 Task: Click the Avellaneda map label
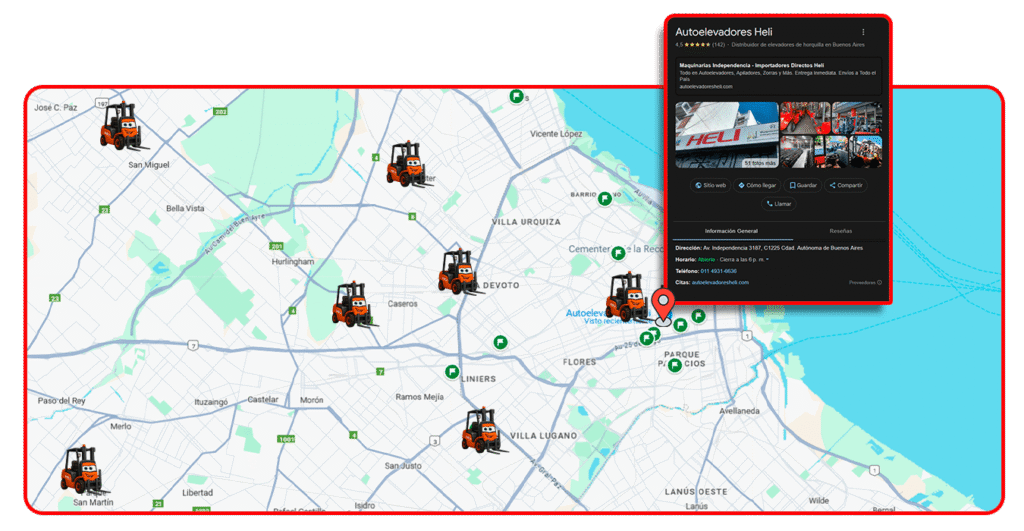click(739, 411)
